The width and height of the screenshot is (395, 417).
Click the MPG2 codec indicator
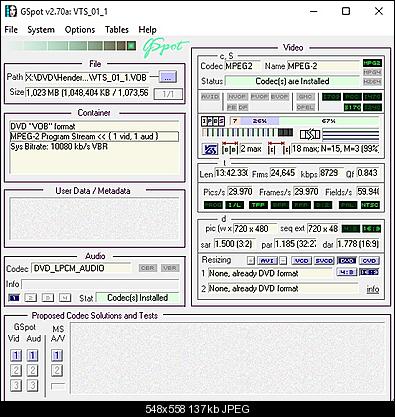tap(372, 63)
